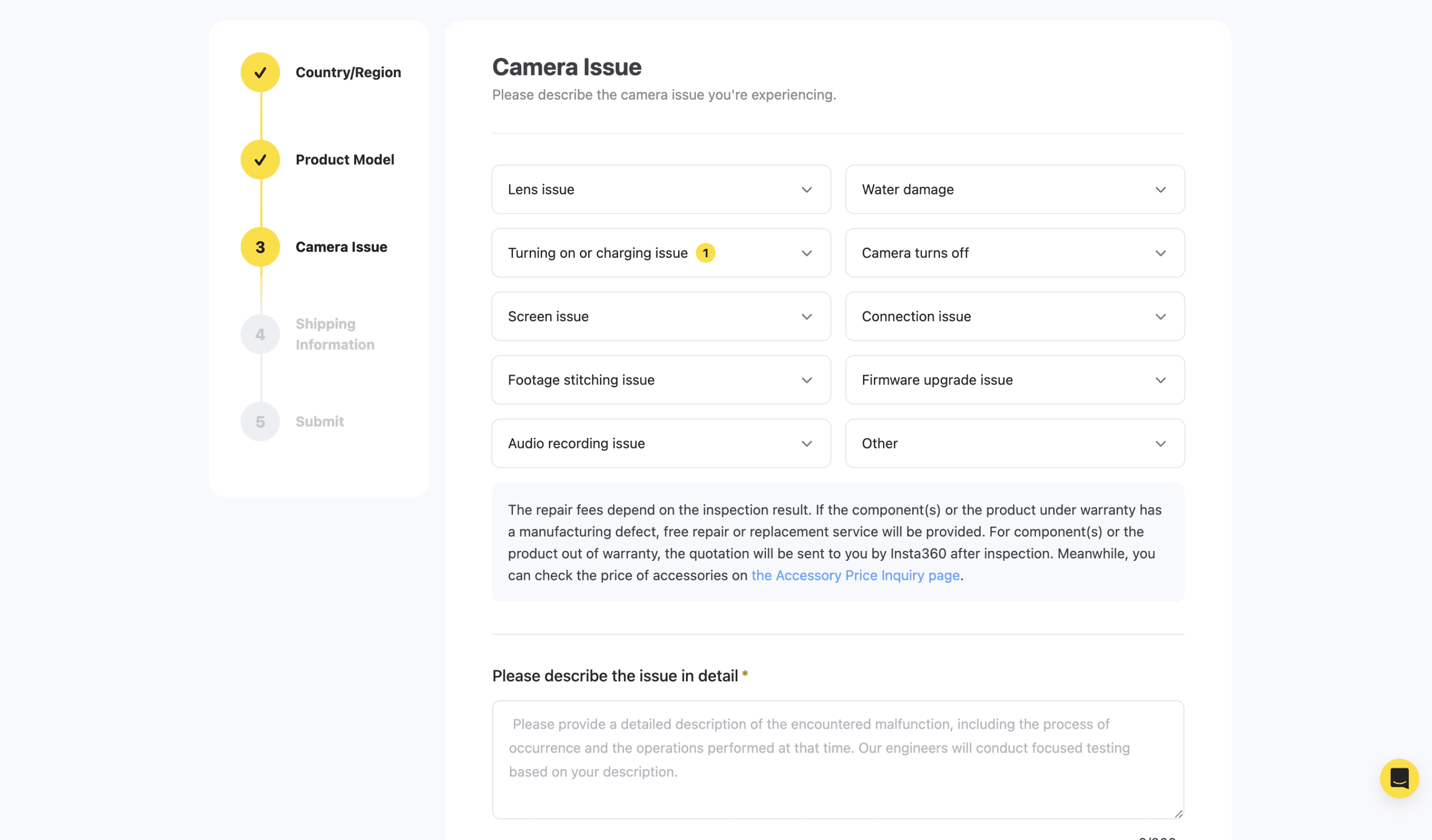Expand the Firmware upgrade issue category
This screenshot has width=1432, height=840.
point(1015,380)
